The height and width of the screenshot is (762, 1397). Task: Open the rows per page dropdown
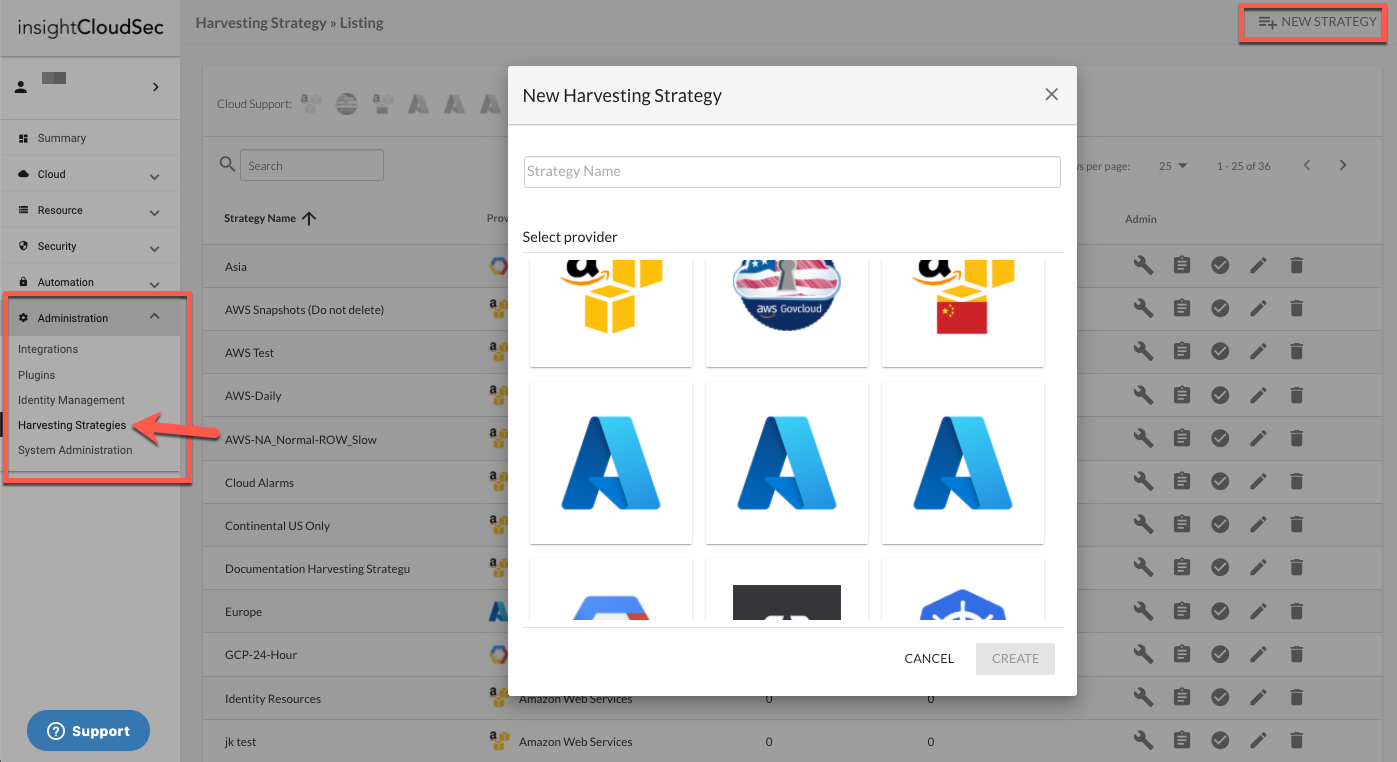[x=1173, y=166]
